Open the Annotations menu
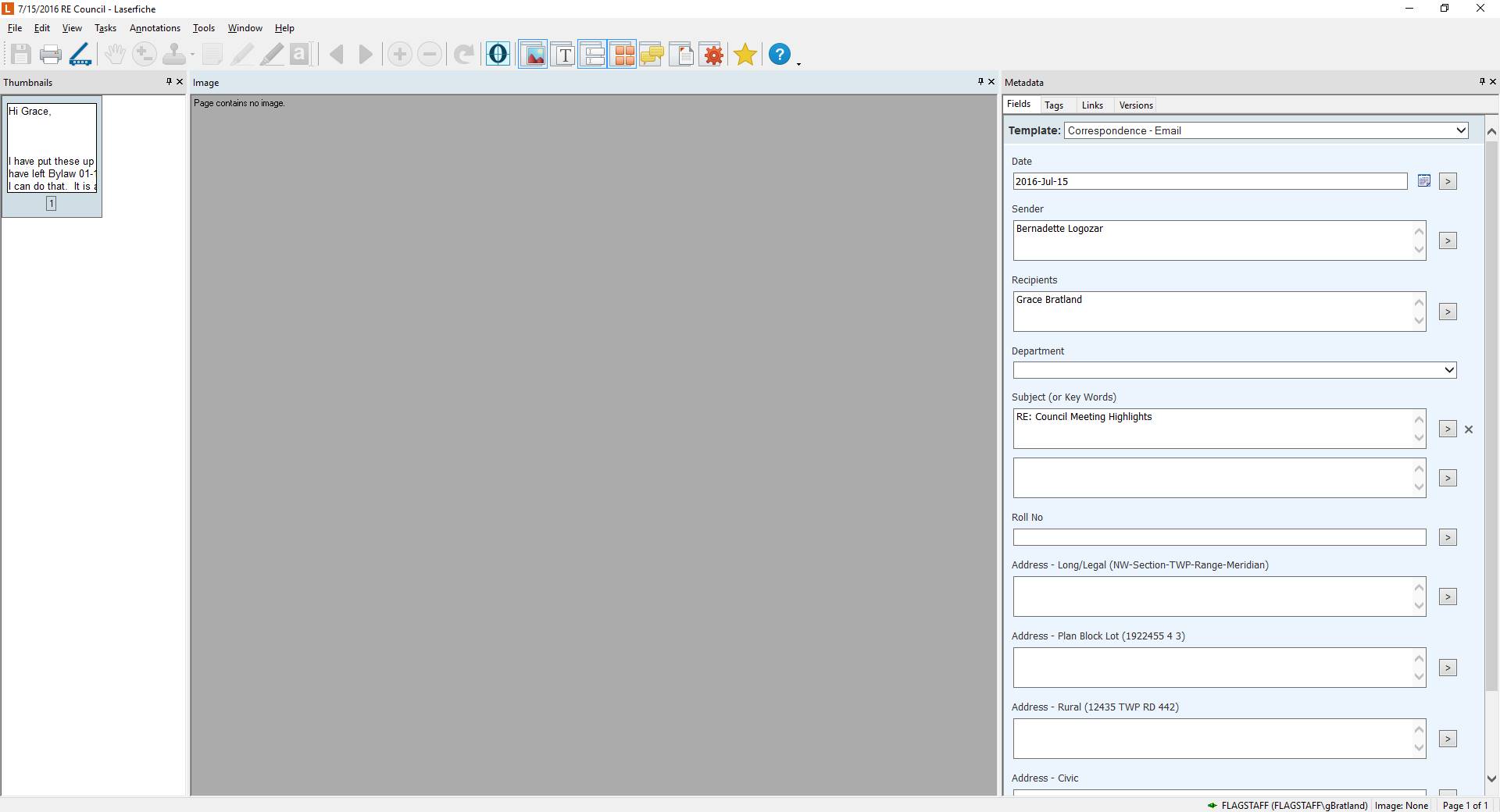Image resolution: width=1500 pixels, height=812 pixels. pos(155,28)
